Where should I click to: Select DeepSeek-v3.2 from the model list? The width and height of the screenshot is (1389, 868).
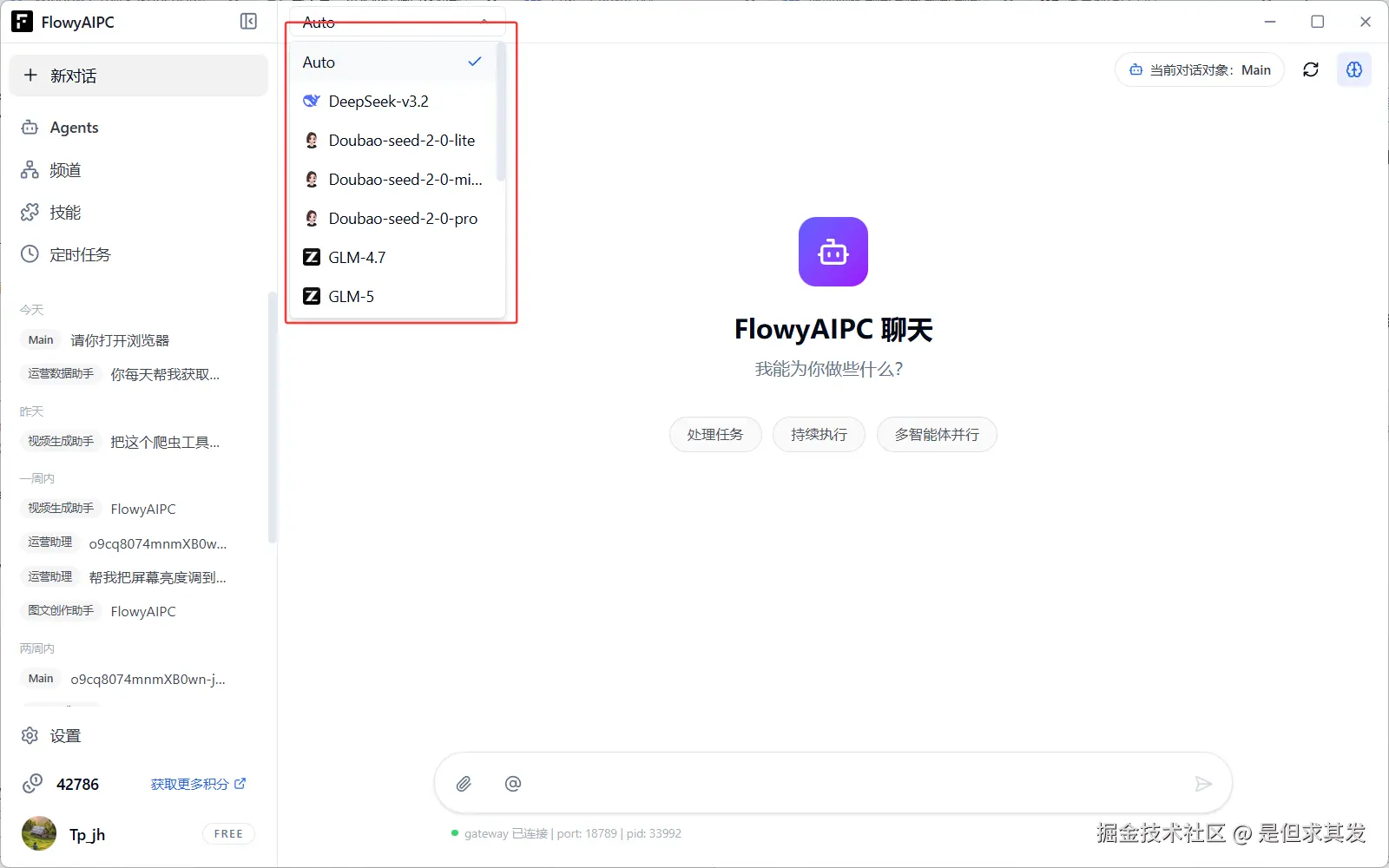point(378,101)
